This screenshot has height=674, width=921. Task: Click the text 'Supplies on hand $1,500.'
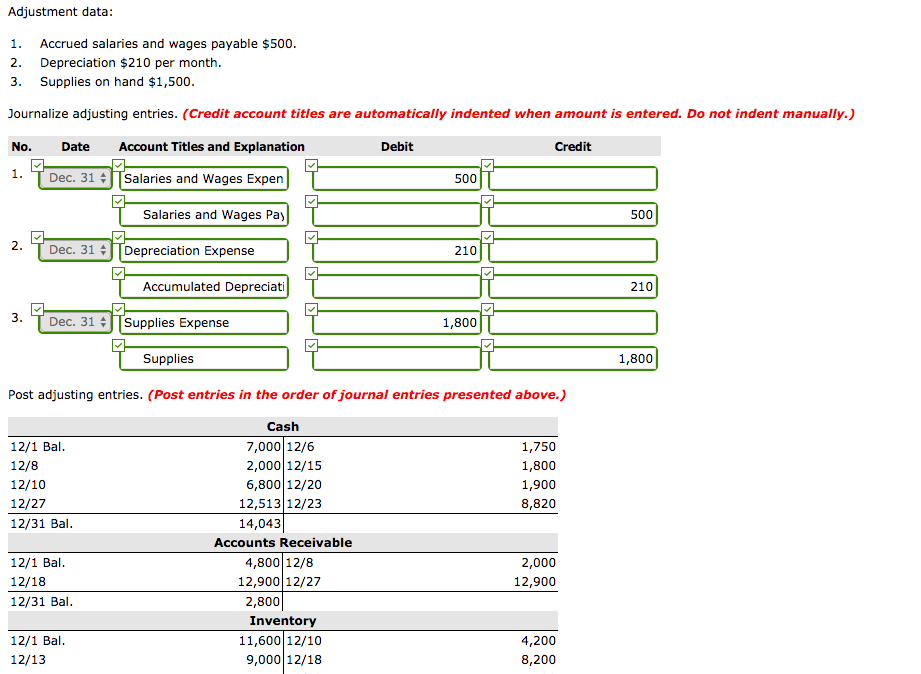point(117,82)
